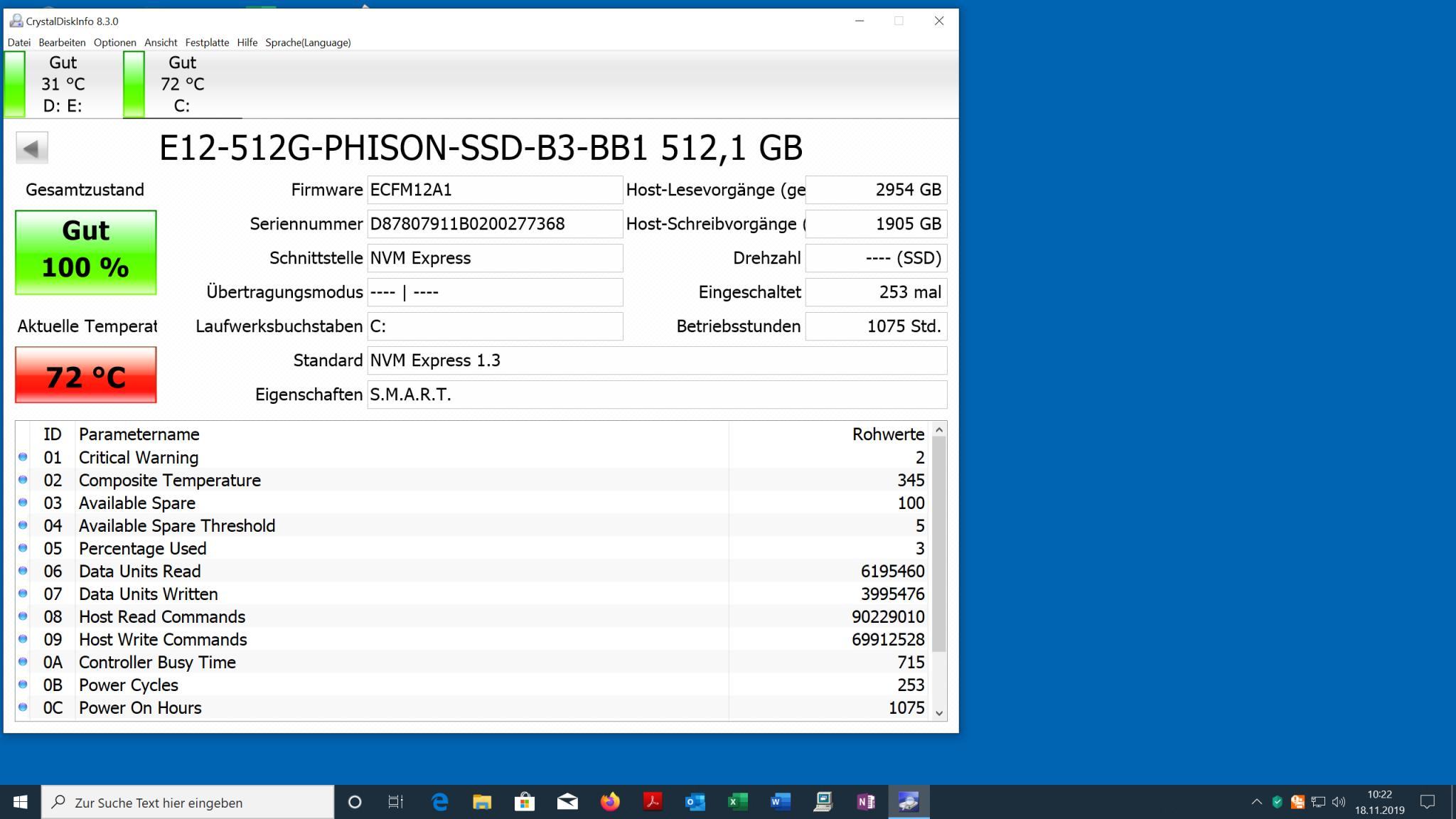Image resolution: width=1456 pixels, height=819 pixels.
Task: Select the Percentage Used row
Action: (x=473, y=548)
